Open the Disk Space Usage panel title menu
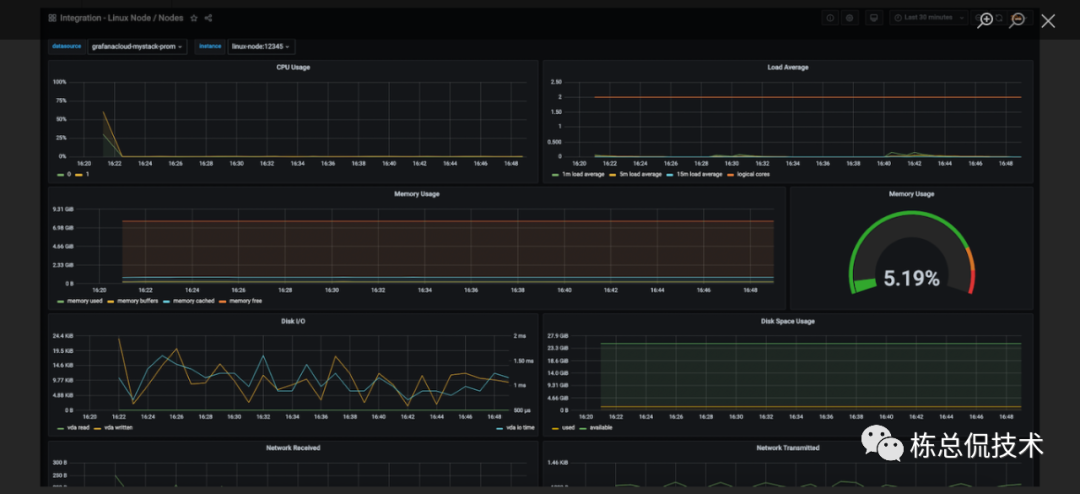 (788, 321)
